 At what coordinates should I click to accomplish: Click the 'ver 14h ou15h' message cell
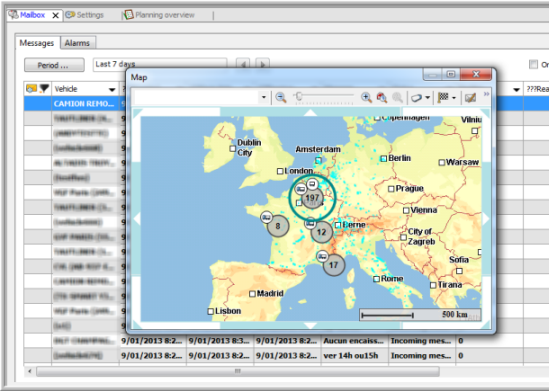coord(354,356)
